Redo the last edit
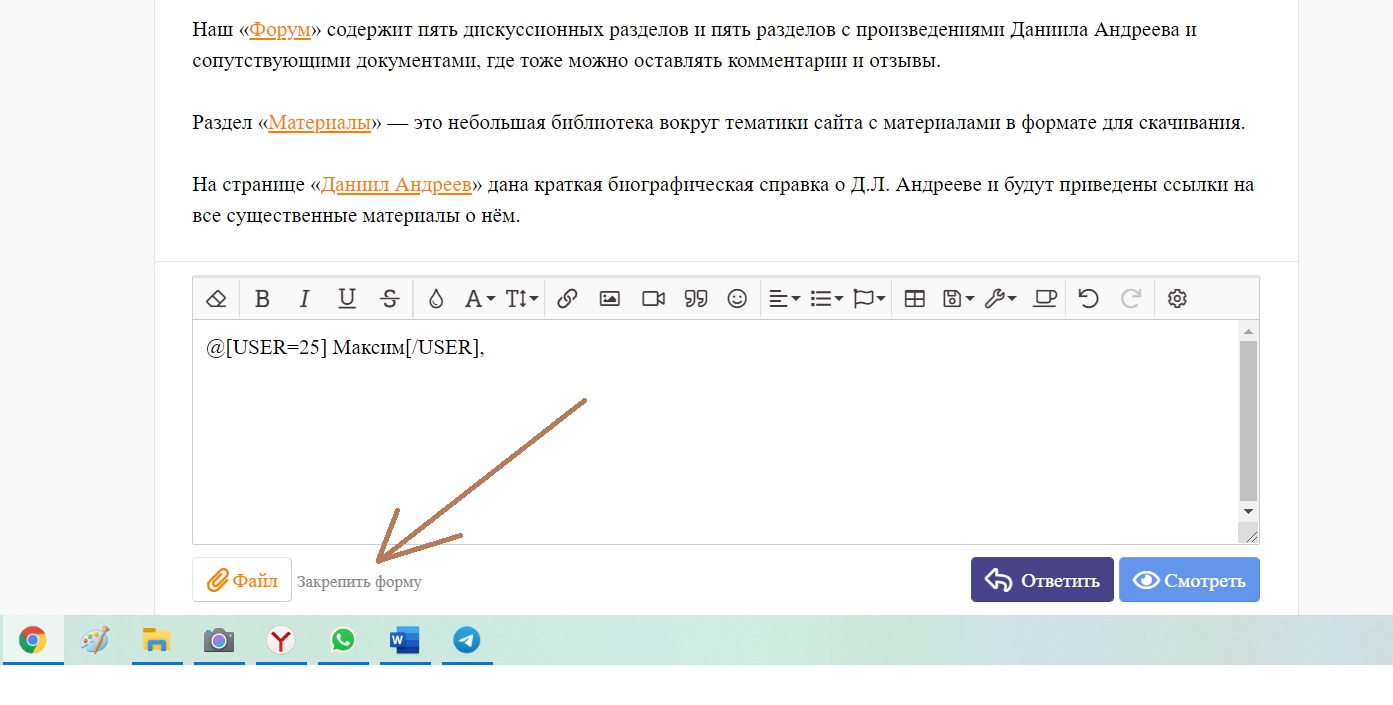This screenshot has height=705, width=1393. tap(1131, 298)
